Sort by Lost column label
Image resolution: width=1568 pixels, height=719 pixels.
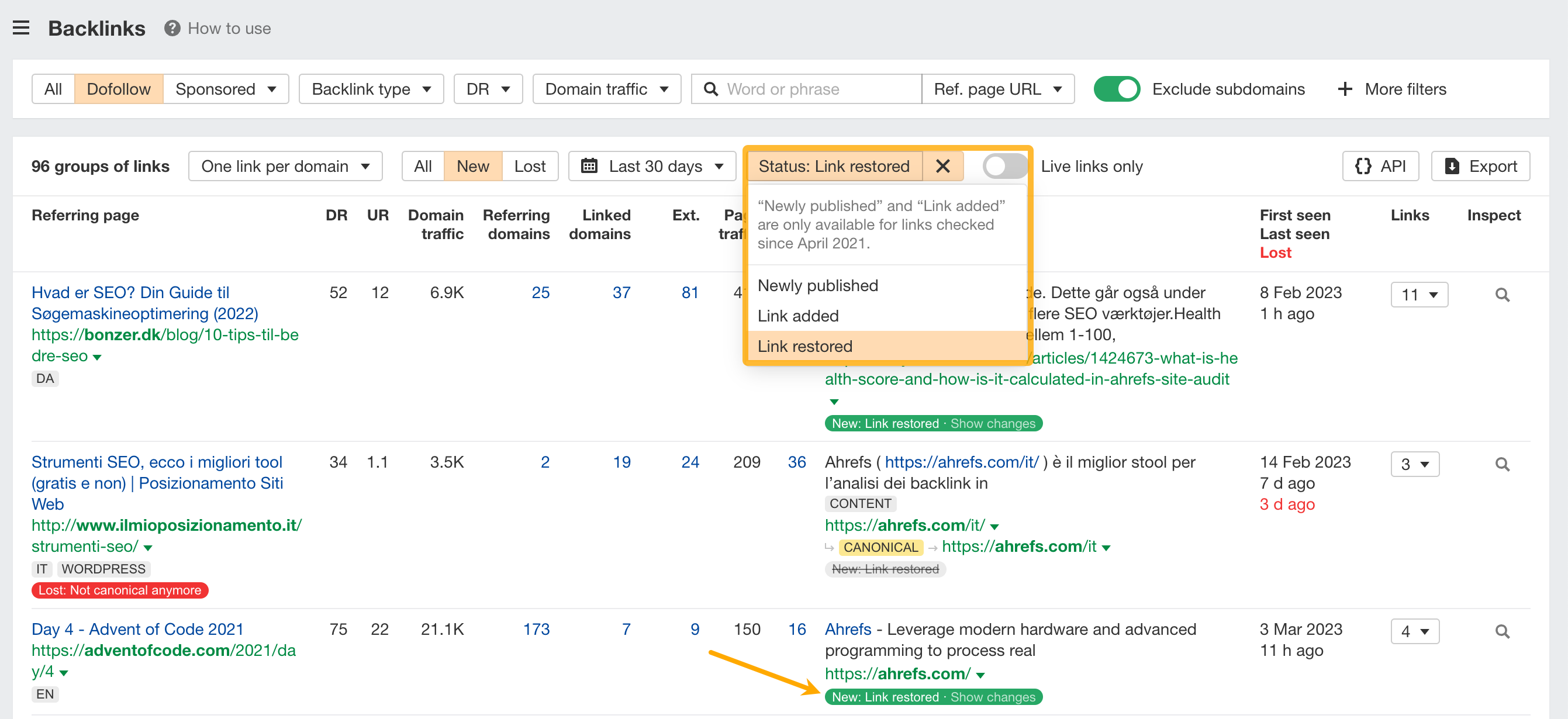[1275, 253]
